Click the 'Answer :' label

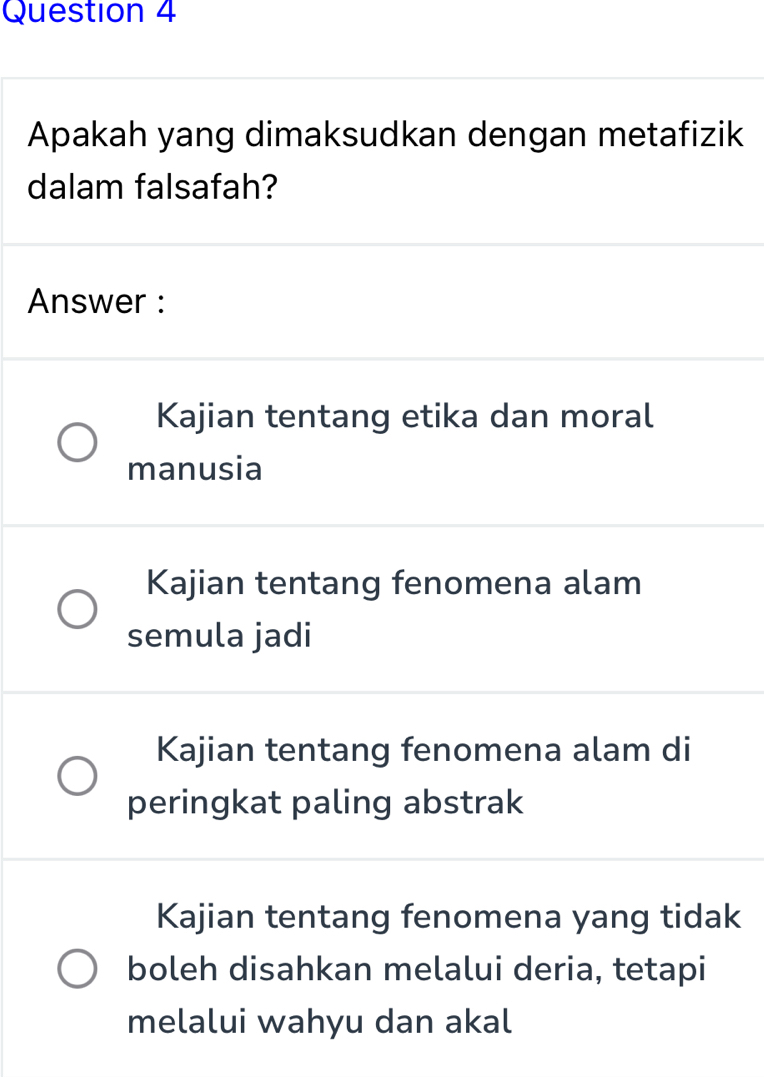pyautogui.click(x=96, y=301)
